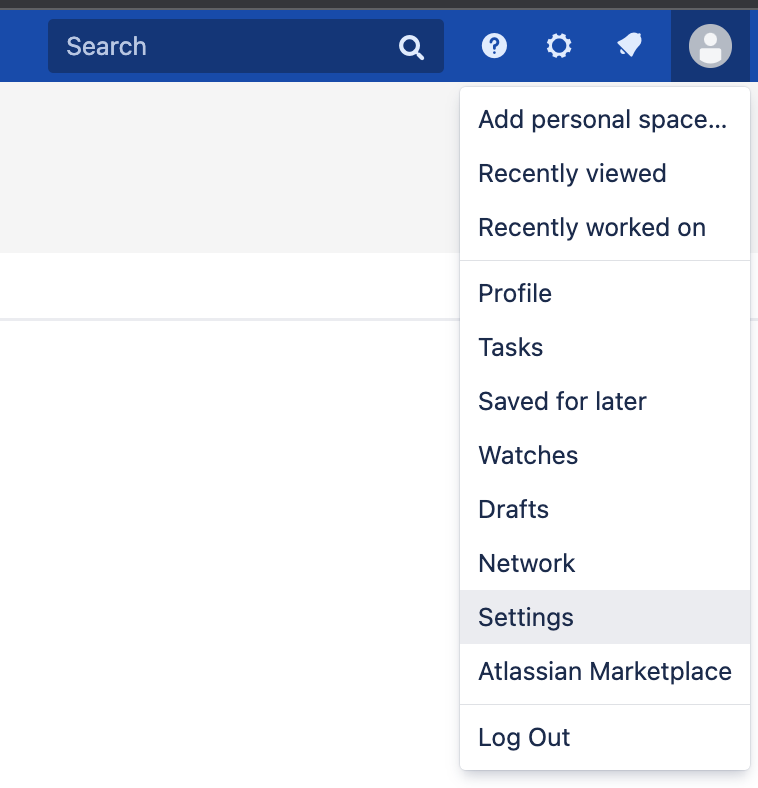Choose the highlighted Settings entry

tap(526, 618)
